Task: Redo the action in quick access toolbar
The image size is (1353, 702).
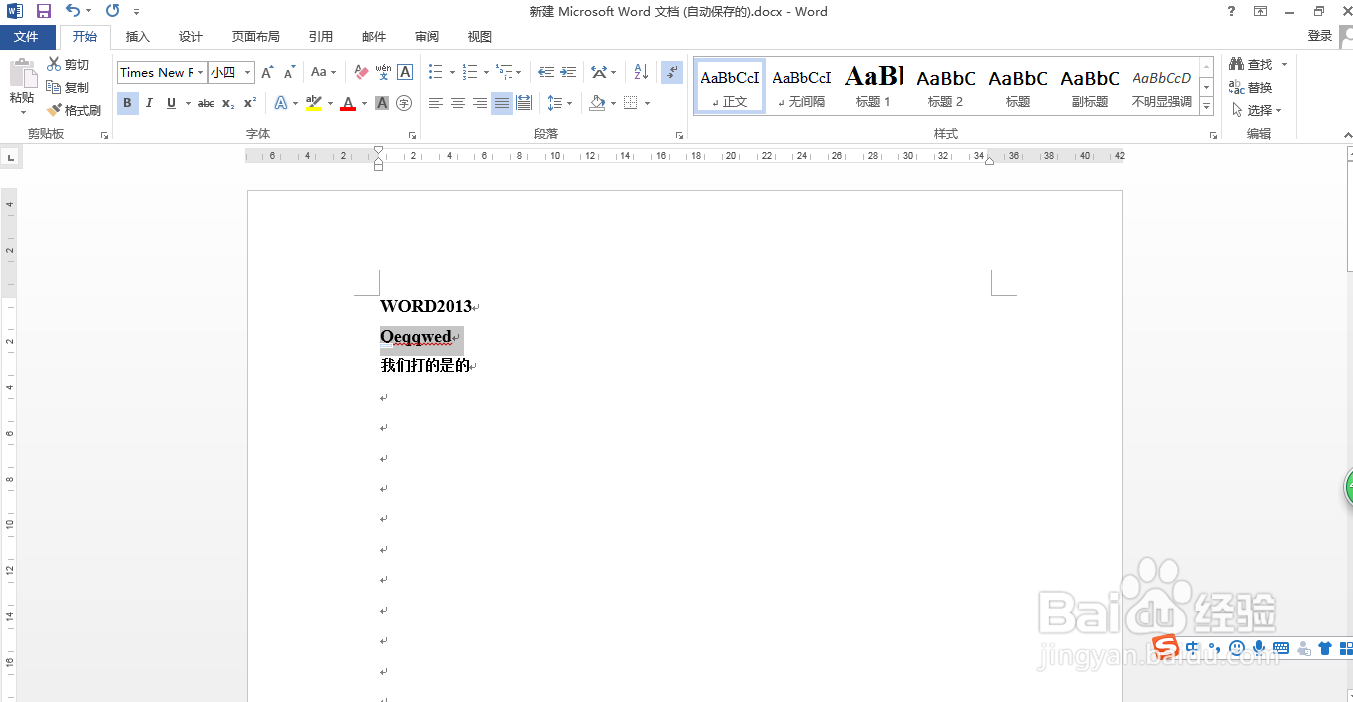Action: [x=112, y=11]
